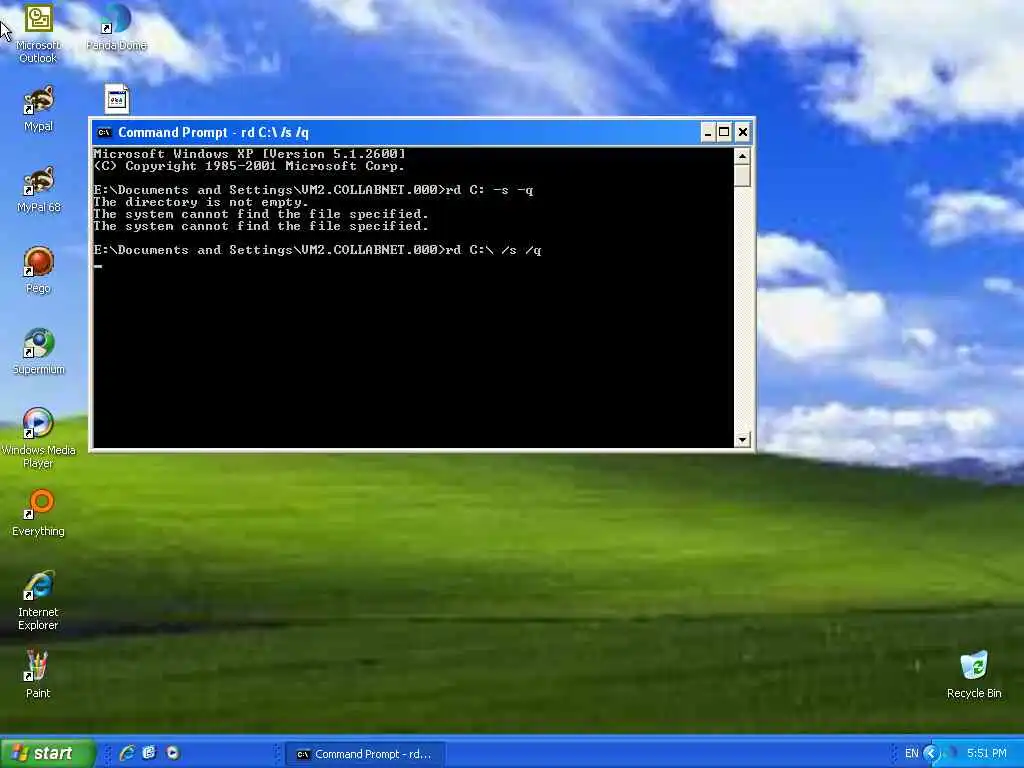Click the scrollbar up arrow in Command Prompt
Viewport: 1024px width, 768px height.
(742, 156)
